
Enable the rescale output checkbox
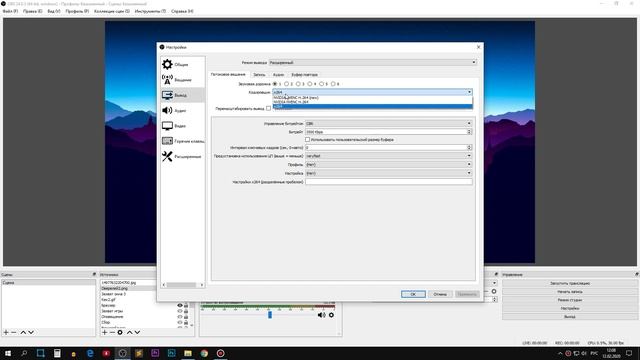[x=268, y=109]
